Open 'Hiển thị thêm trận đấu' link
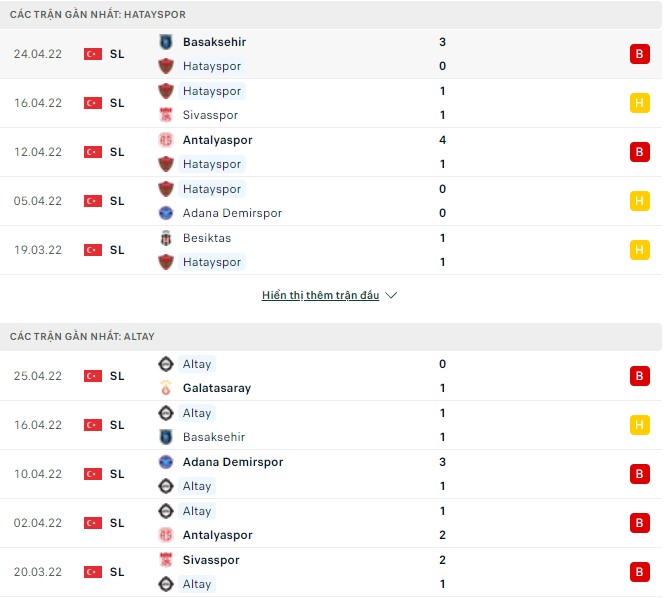 click(x=320, y=296)
